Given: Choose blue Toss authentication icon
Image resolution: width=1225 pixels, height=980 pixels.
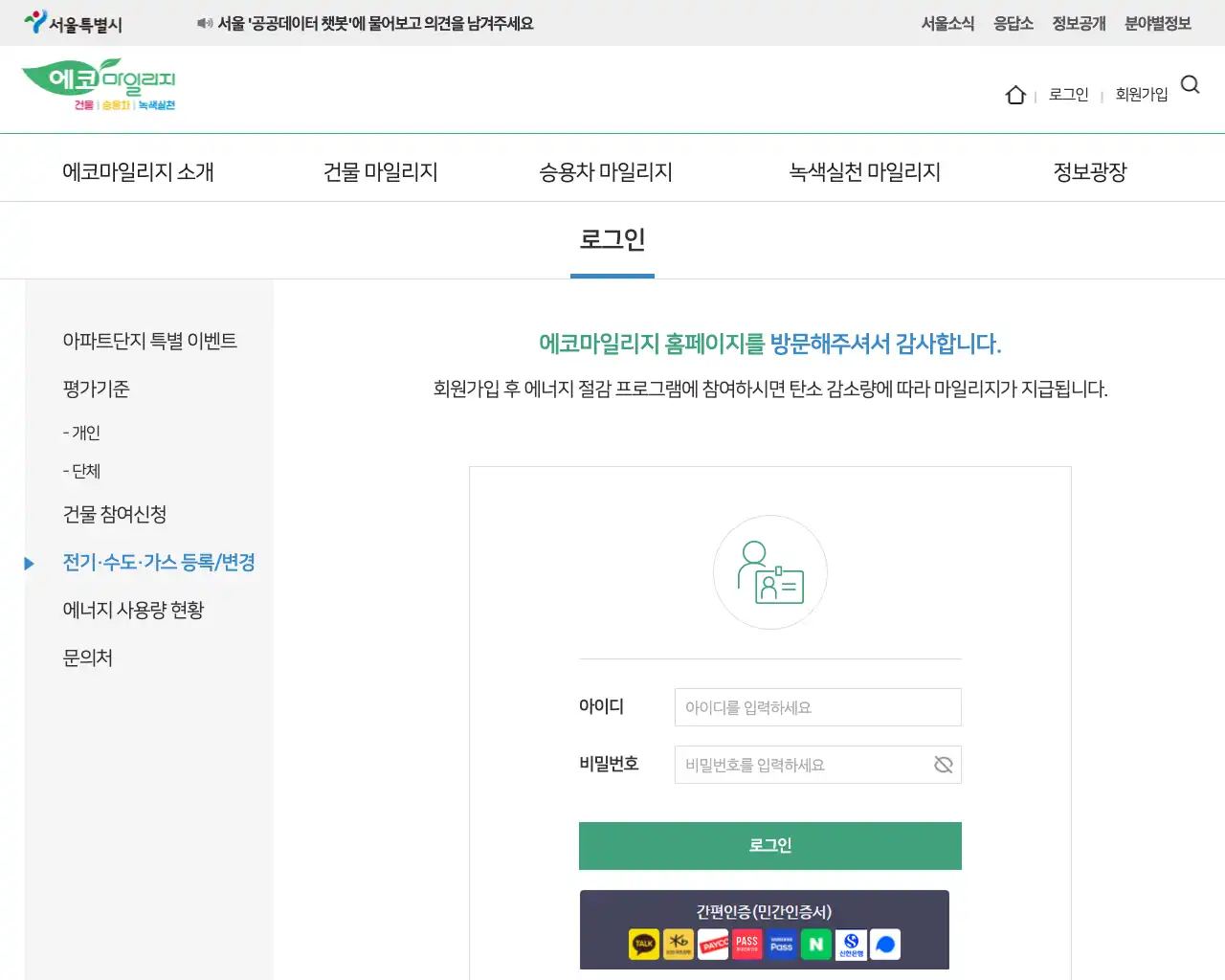Looking at the screenshot, I should click(x=885, y=945).
